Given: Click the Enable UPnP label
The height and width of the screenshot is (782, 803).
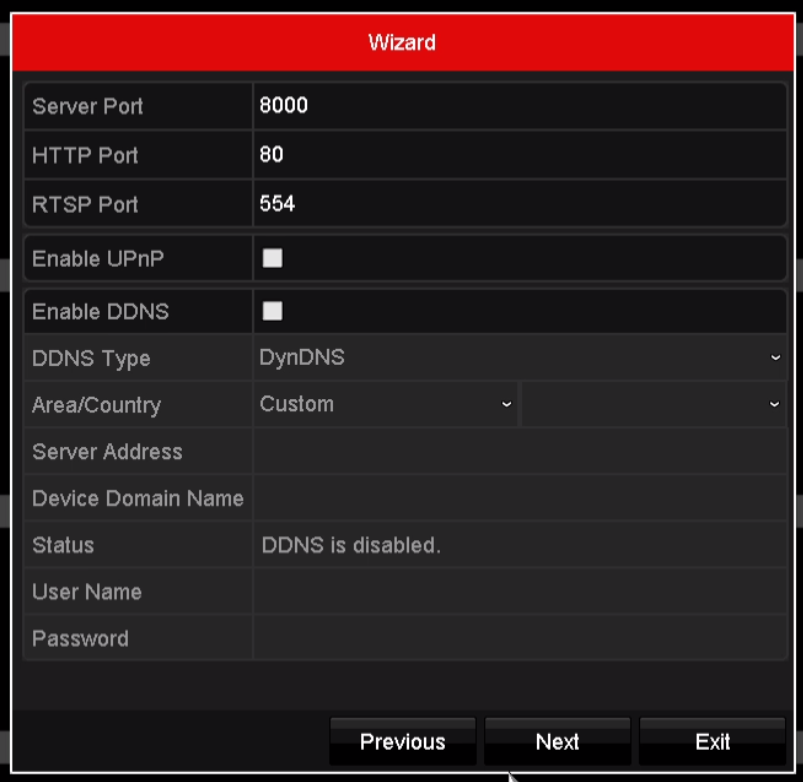Looking at the screenshot, I should (98, 259).
